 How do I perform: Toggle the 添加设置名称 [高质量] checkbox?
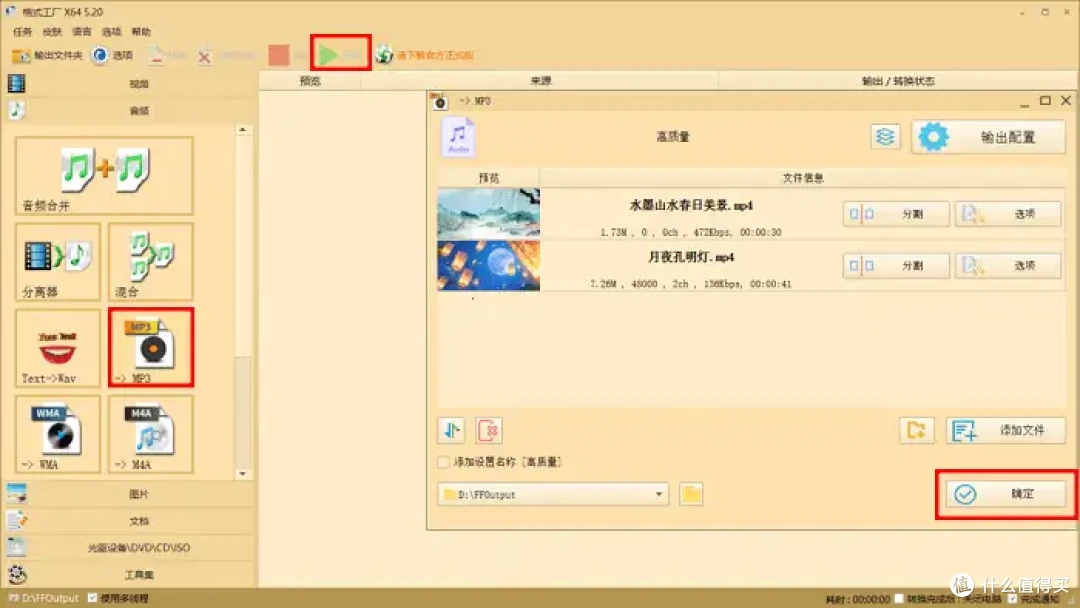pyautogui.click(x=444, y=462)
